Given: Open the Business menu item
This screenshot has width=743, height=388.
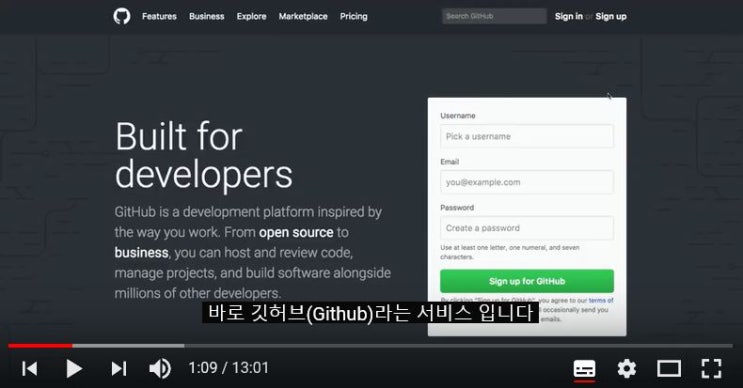Looking at the screenshot, I should pyautogui.click(x=207, y=16).
